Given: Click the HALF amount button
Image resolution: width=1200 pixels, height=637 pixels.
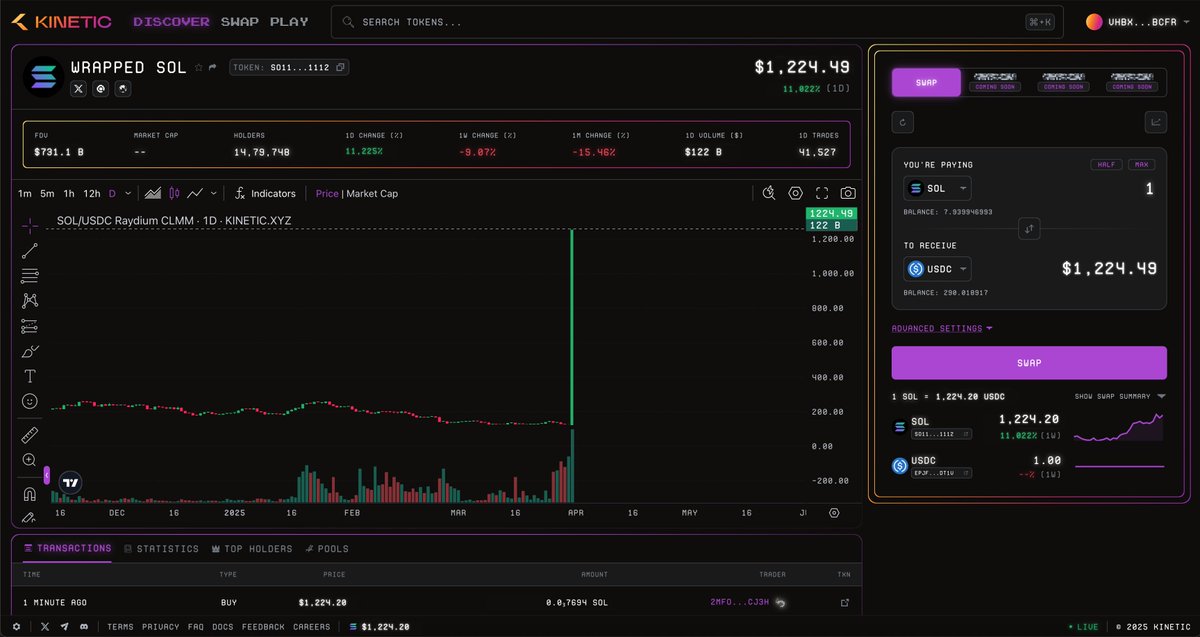Looking at the screenshot, I should tap(1107, 164).
